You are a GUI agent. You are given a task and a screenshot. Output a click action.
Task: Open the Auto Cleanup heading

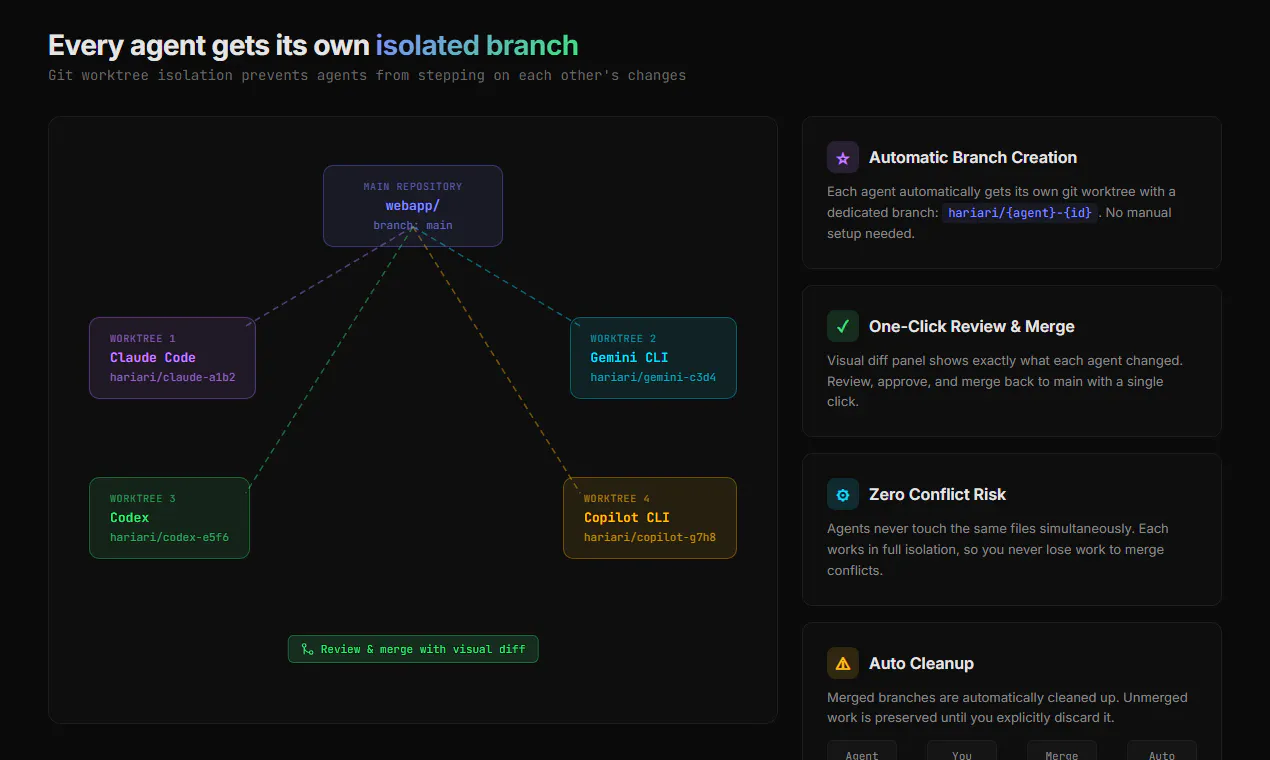tap(921, 664)
